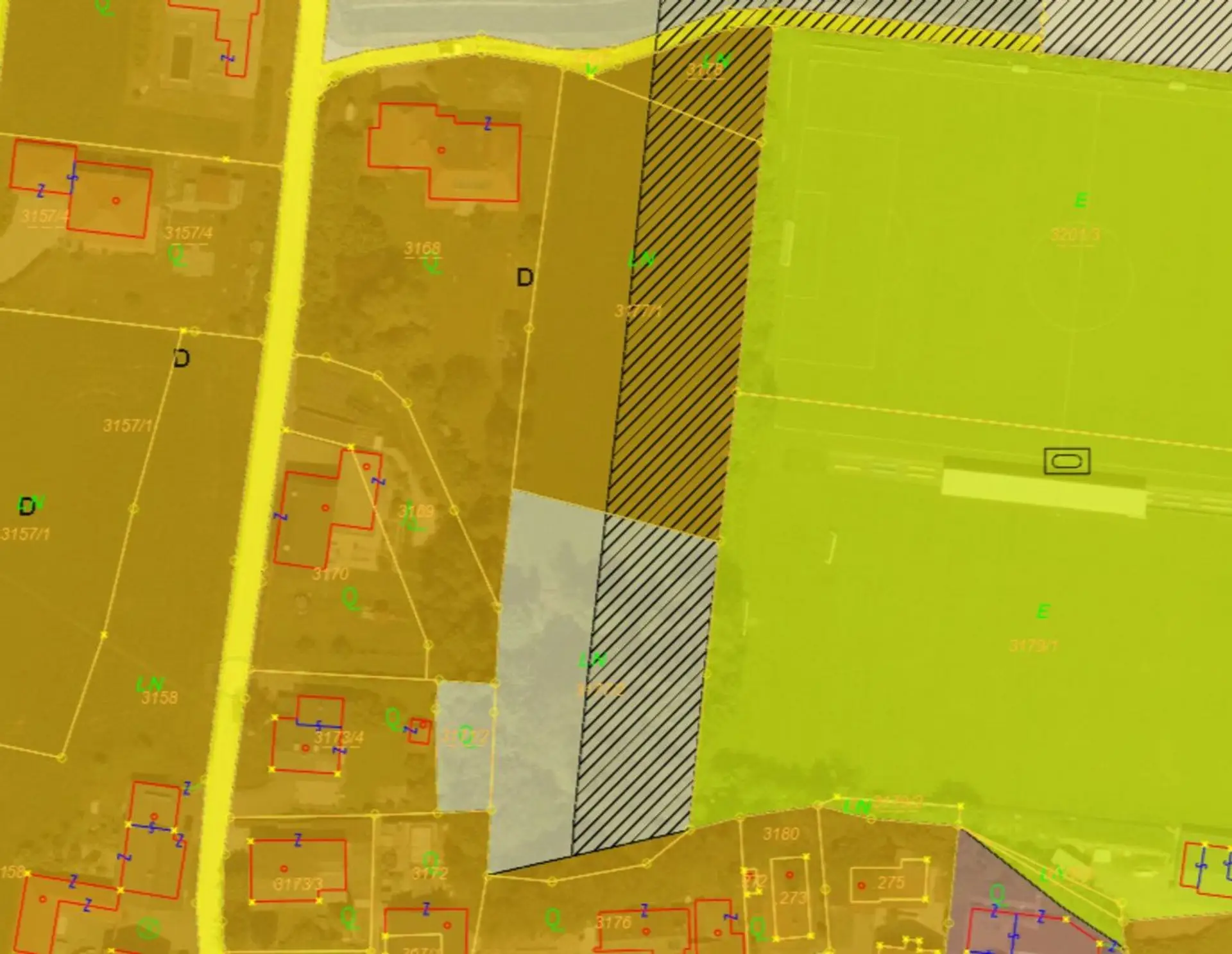Click the green Q symbol below parcel 3168 label
Image resolution: width=1232 pixels, height=954 pixels.
[432, 264]
